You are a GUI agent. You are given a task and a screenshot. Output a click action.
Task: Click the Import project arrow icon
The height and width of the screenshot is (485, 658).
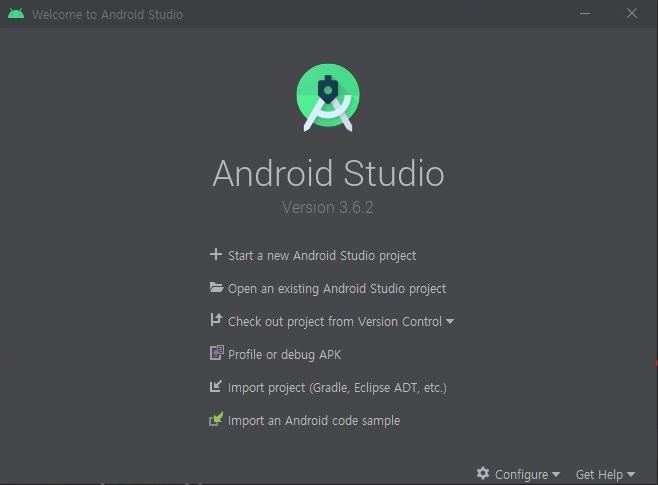tap(215, 386)
